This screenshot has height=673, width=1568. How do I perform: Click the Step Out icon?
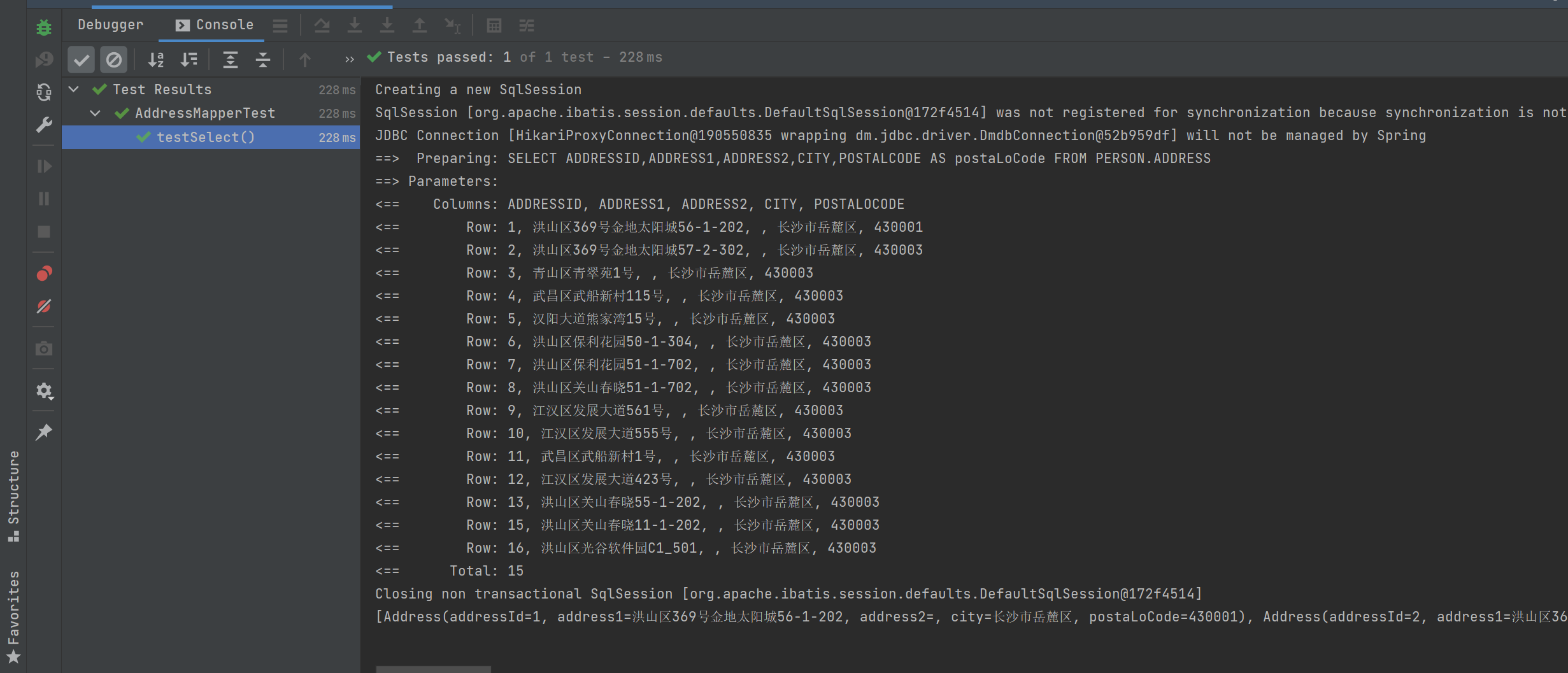pyautogui.click(x=420, y=25)
